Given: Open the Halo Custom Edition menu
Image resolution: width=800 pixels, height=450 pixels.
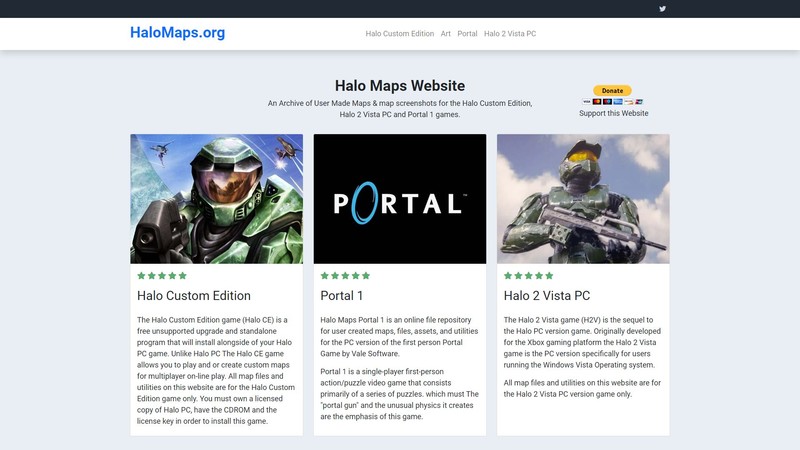Looking at the screenshot, I should tap(399, 33).
